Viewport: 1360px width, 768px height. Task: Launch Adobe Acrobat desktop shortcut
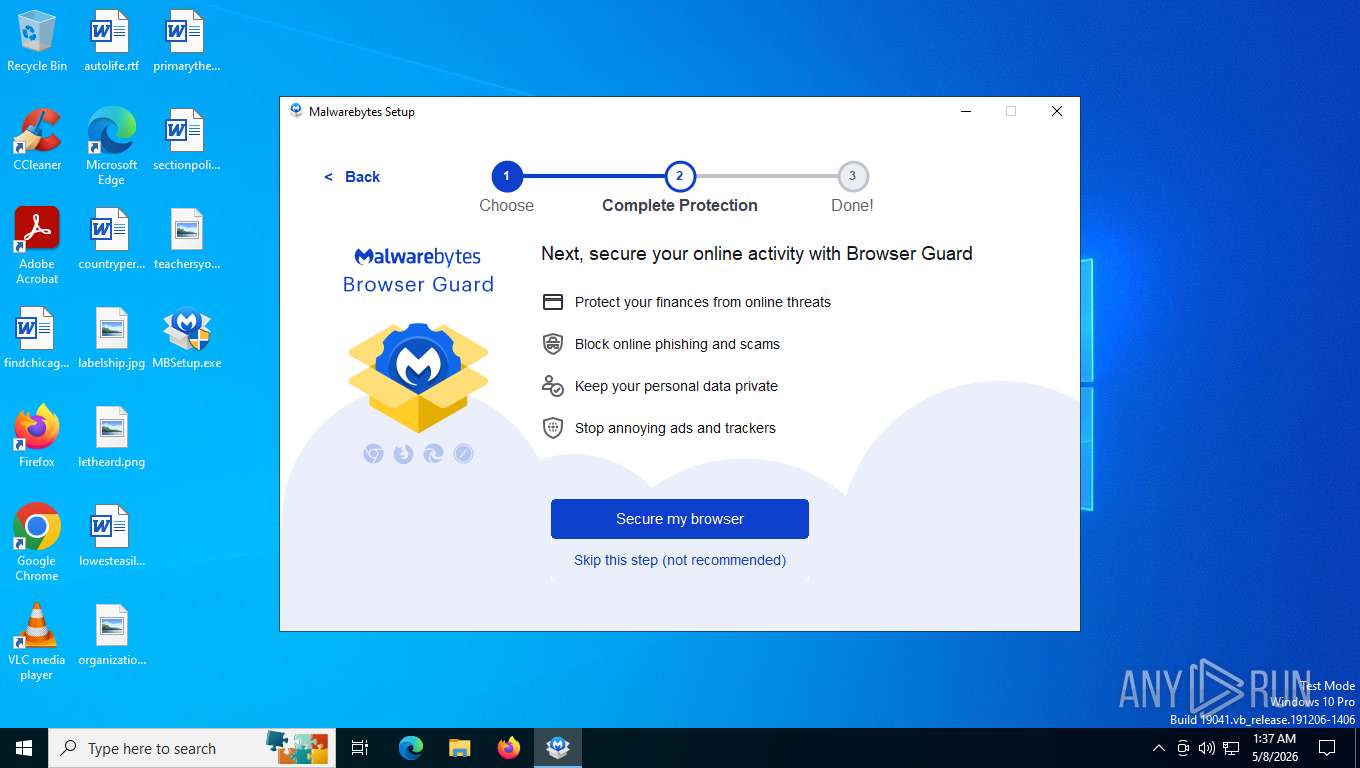click(37, 245)
